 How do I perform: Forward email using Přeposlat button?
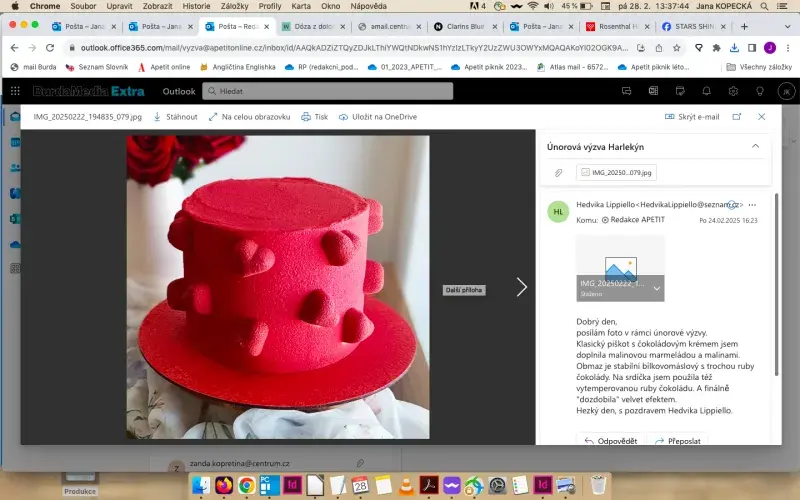tap(675, 440)
